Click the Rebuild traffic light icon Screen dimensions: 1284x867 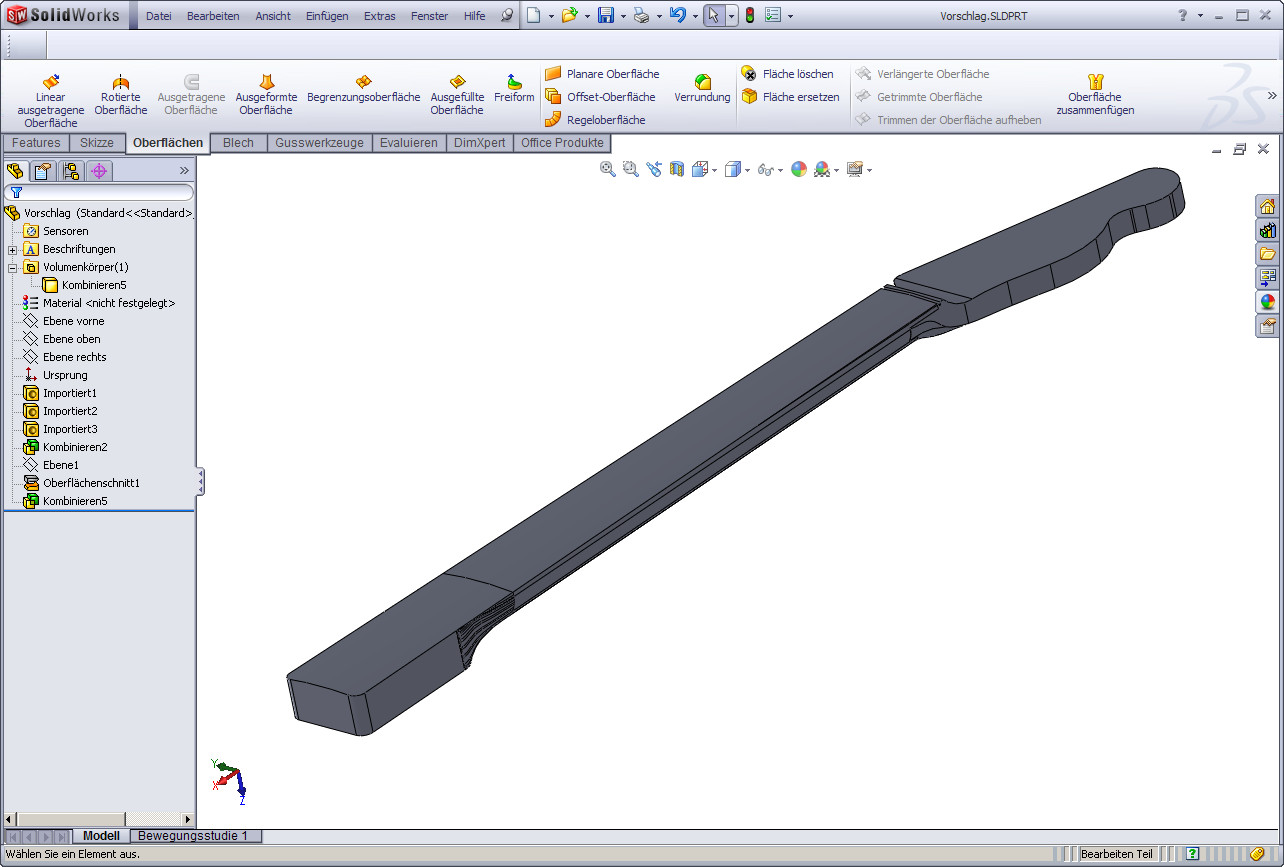(x=749, y=16)
